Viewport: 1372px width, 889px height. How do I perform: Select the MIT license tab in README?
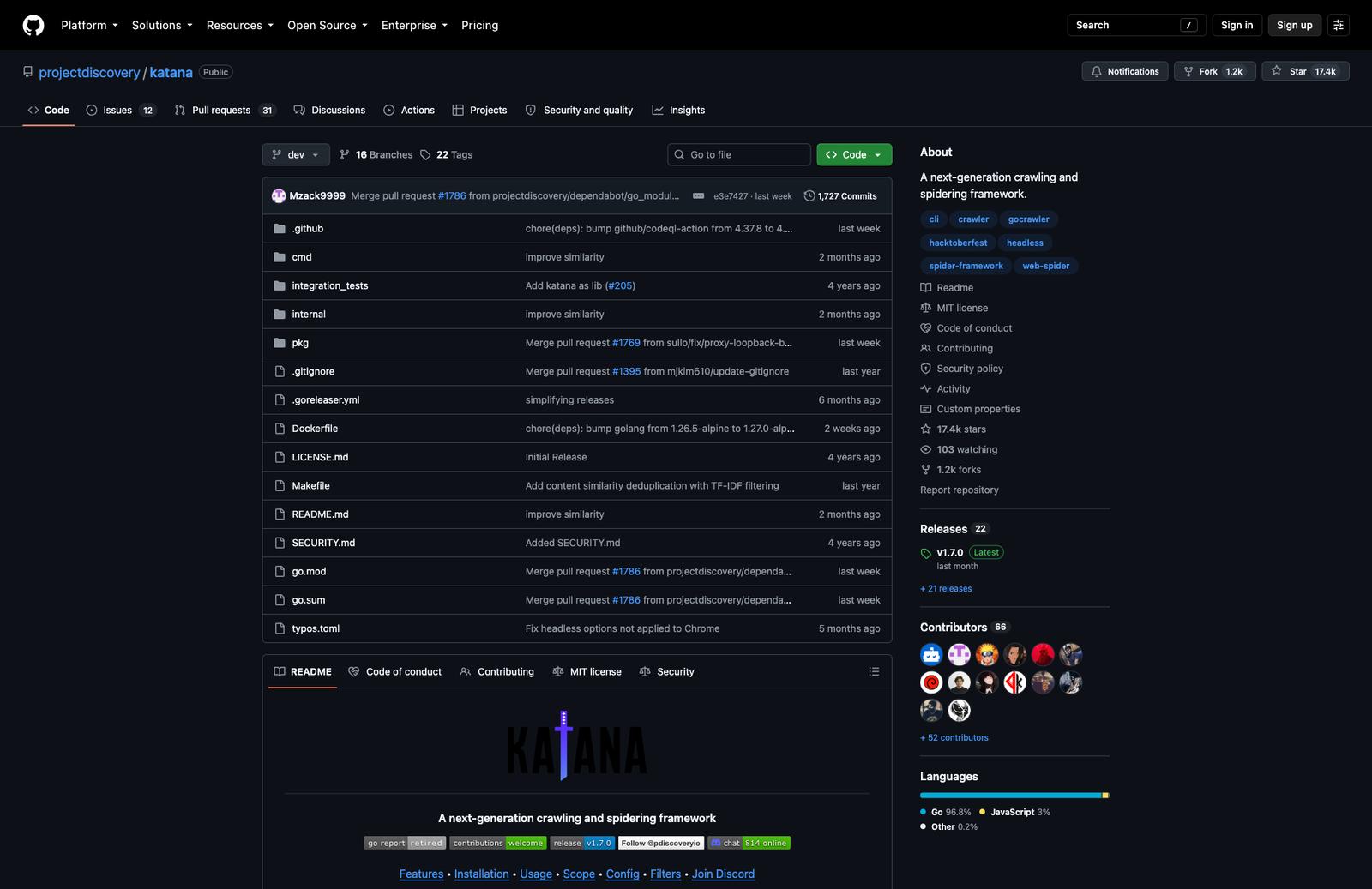pyautogui.click(x=587, y=671)
